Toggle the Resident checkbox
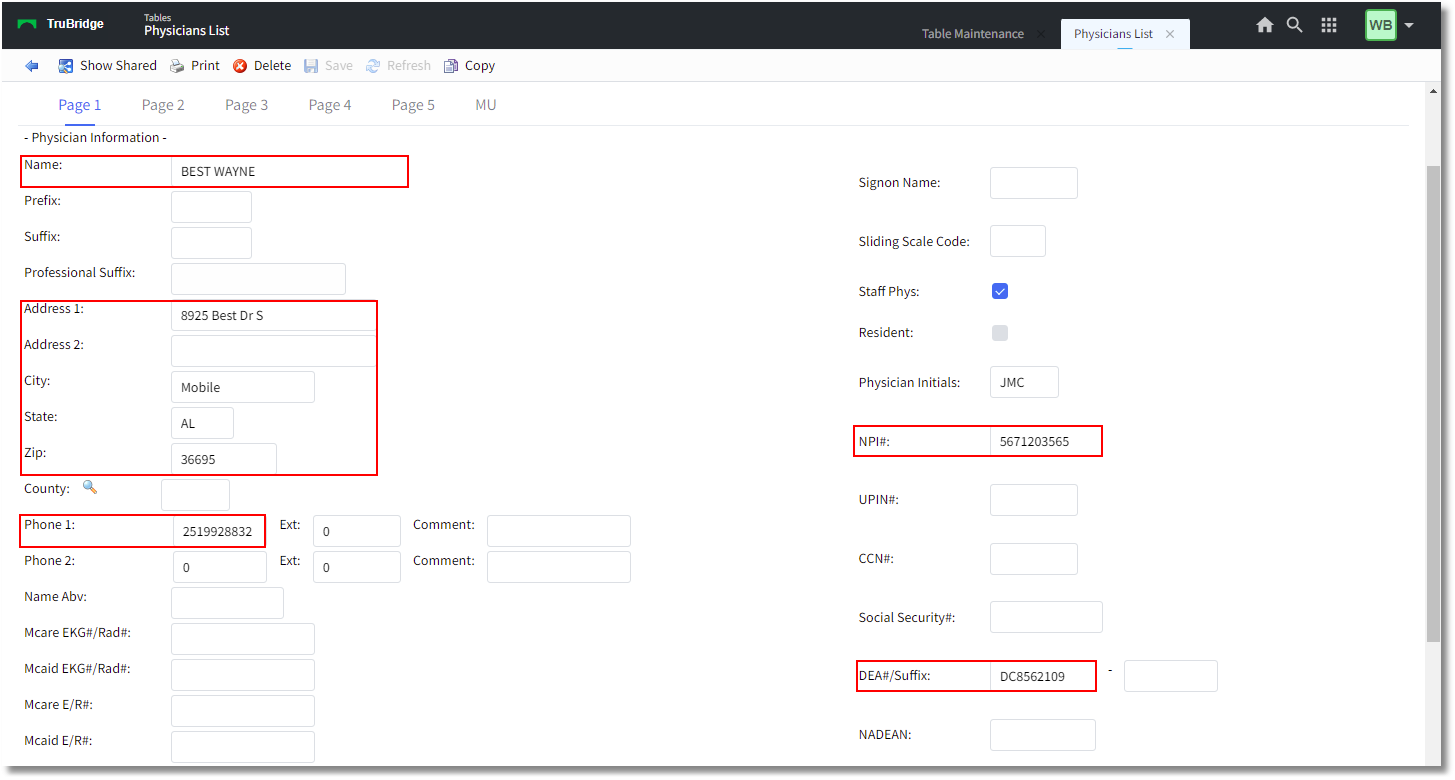Screen dimensions: 1455x780 tap(1000, 333)
